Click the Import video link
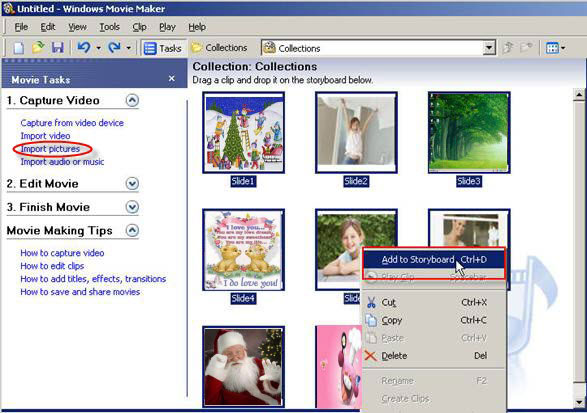Viewport: 587px width, 413px height. click(x=45, y=136)
